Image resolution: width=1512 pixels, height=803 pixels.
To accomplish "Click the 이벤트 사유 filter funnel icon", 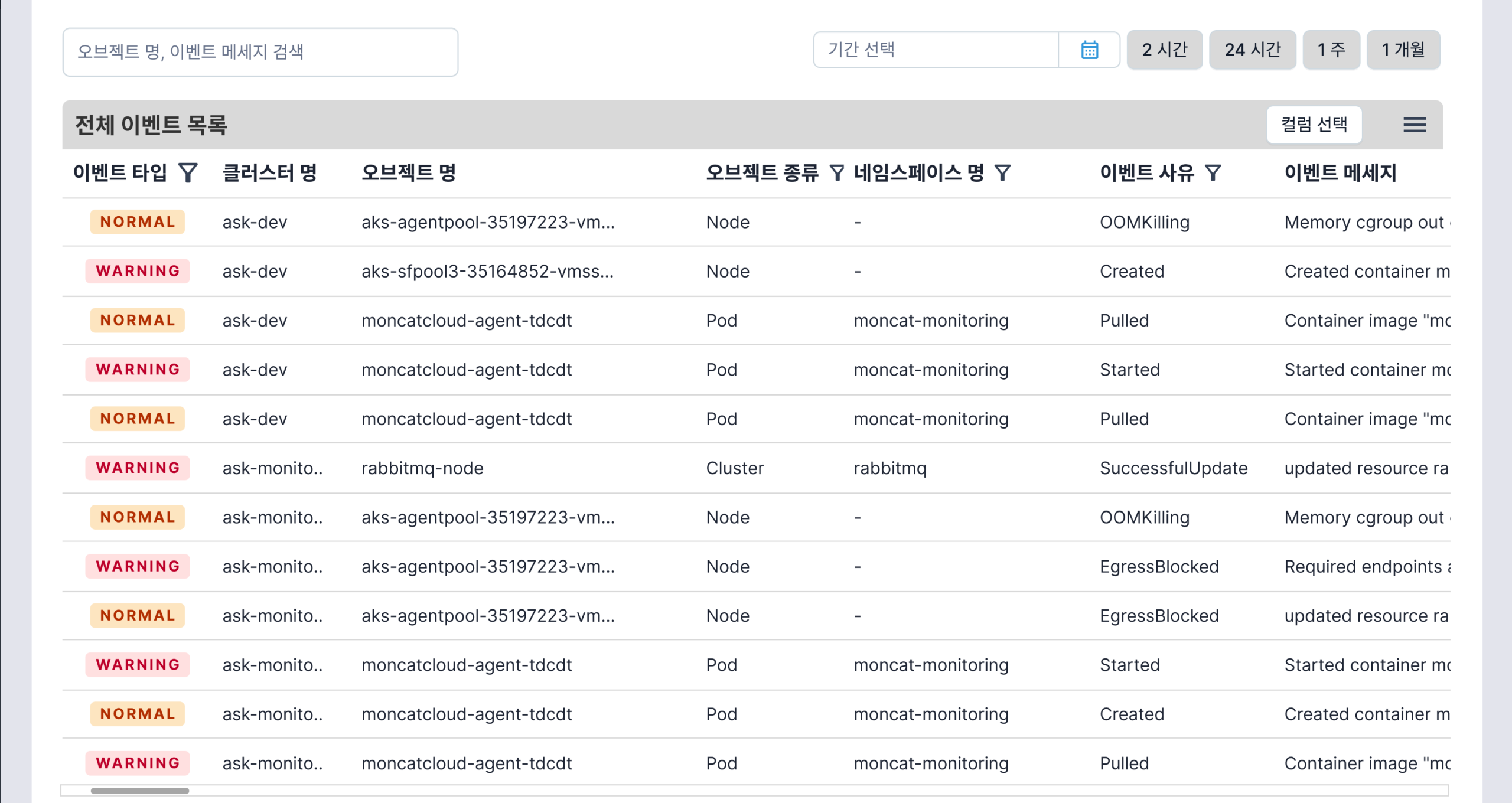I will [1213, 173].
